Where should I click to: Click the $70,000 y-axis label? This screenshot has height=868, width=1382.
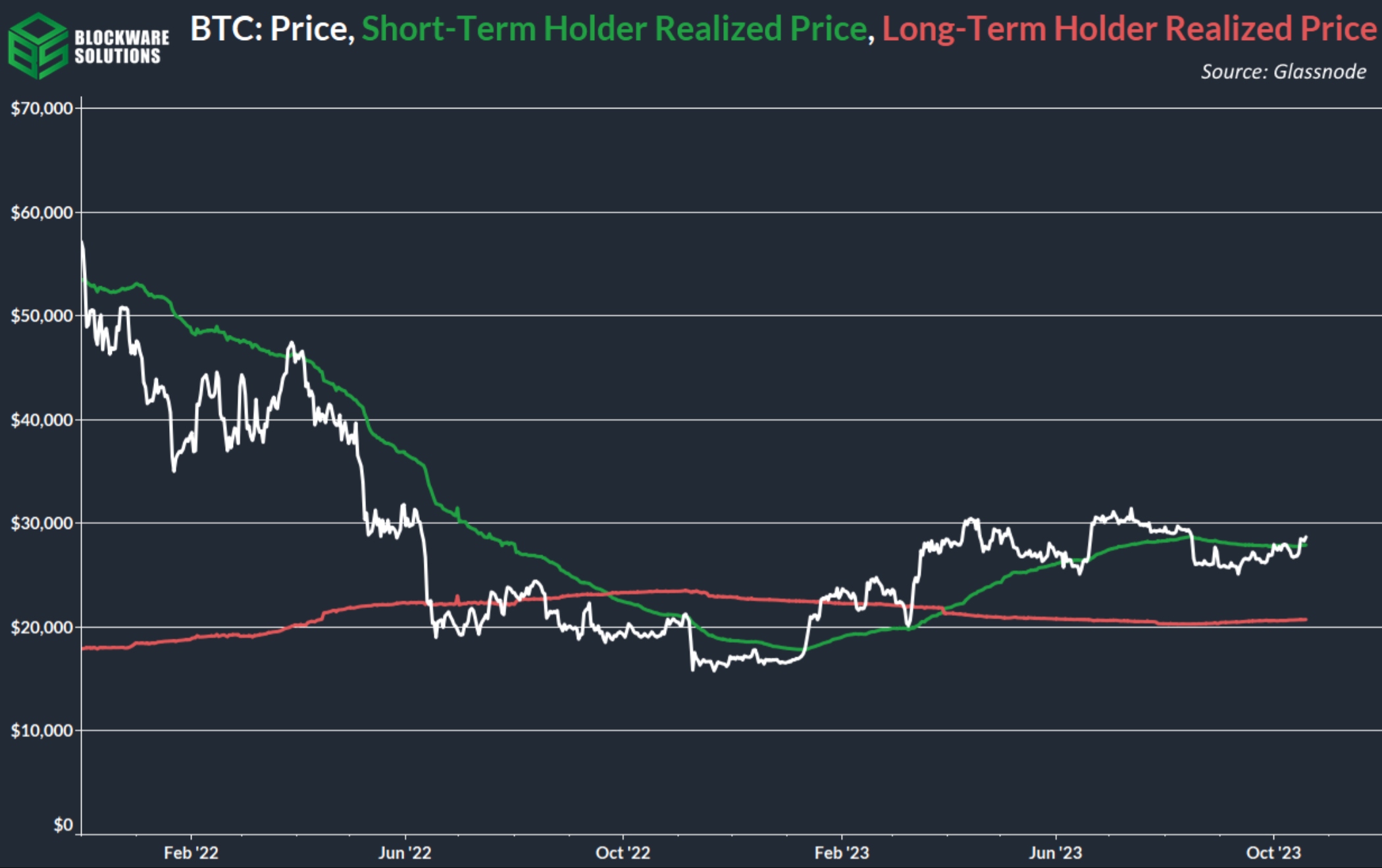(x=41, y=109)
